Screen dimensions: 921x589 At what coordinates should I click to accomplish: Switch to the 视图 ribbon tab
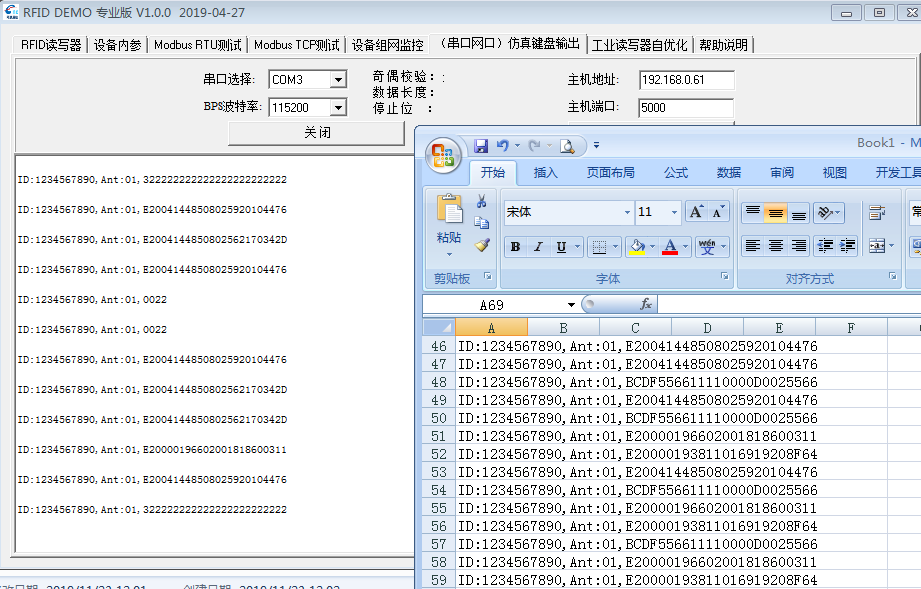834,173
